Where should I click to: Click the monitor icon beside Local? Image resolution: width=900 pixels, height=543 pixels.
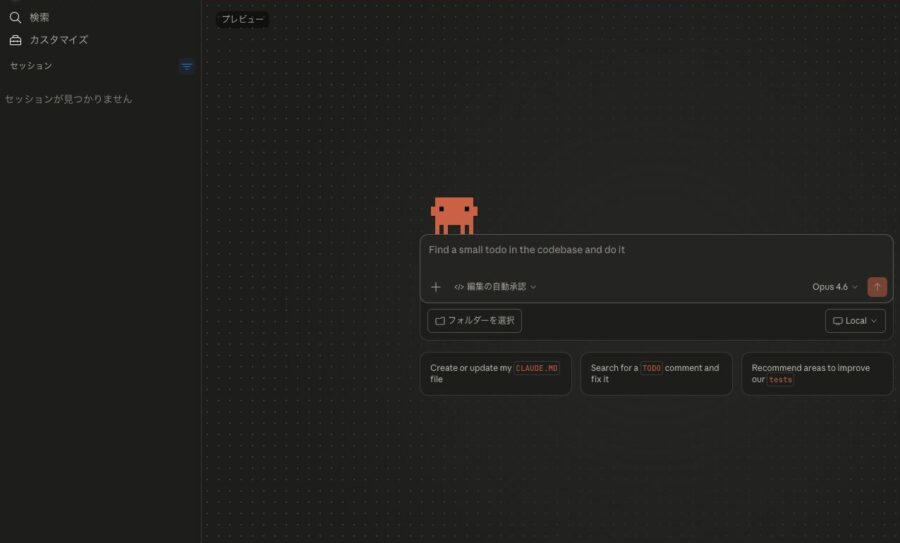coord(838,321)
